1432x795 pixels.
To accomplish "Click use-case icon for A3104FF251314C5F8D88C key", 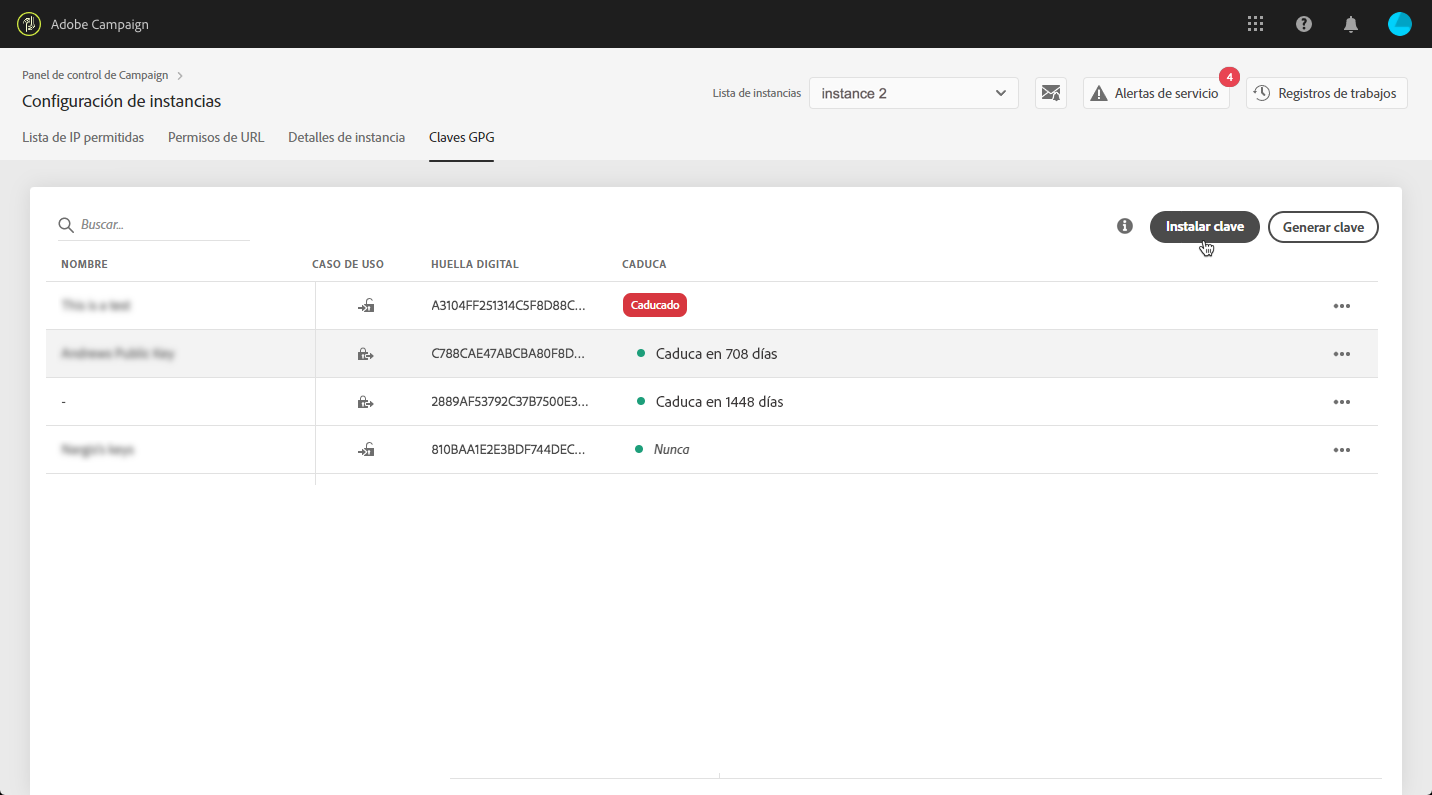I will [x=366, y=306].
